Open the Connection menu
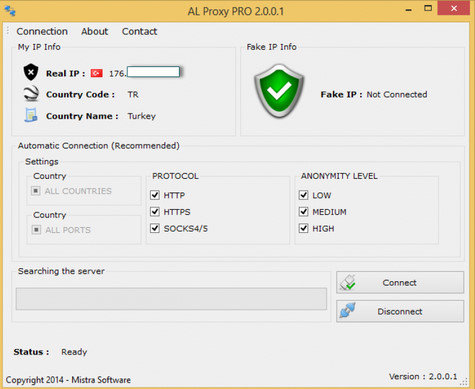 coord(42,31)
